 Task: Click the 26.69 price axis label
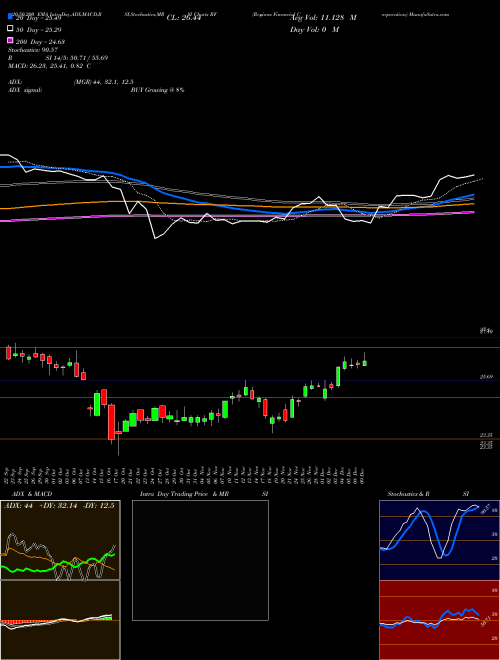click(x=486, y=377)
